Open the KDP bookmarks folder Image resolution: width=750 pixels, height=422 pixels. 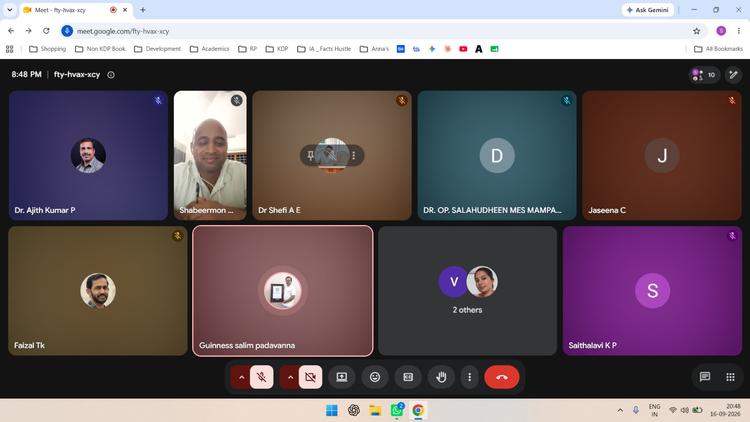tap(277, 49)
